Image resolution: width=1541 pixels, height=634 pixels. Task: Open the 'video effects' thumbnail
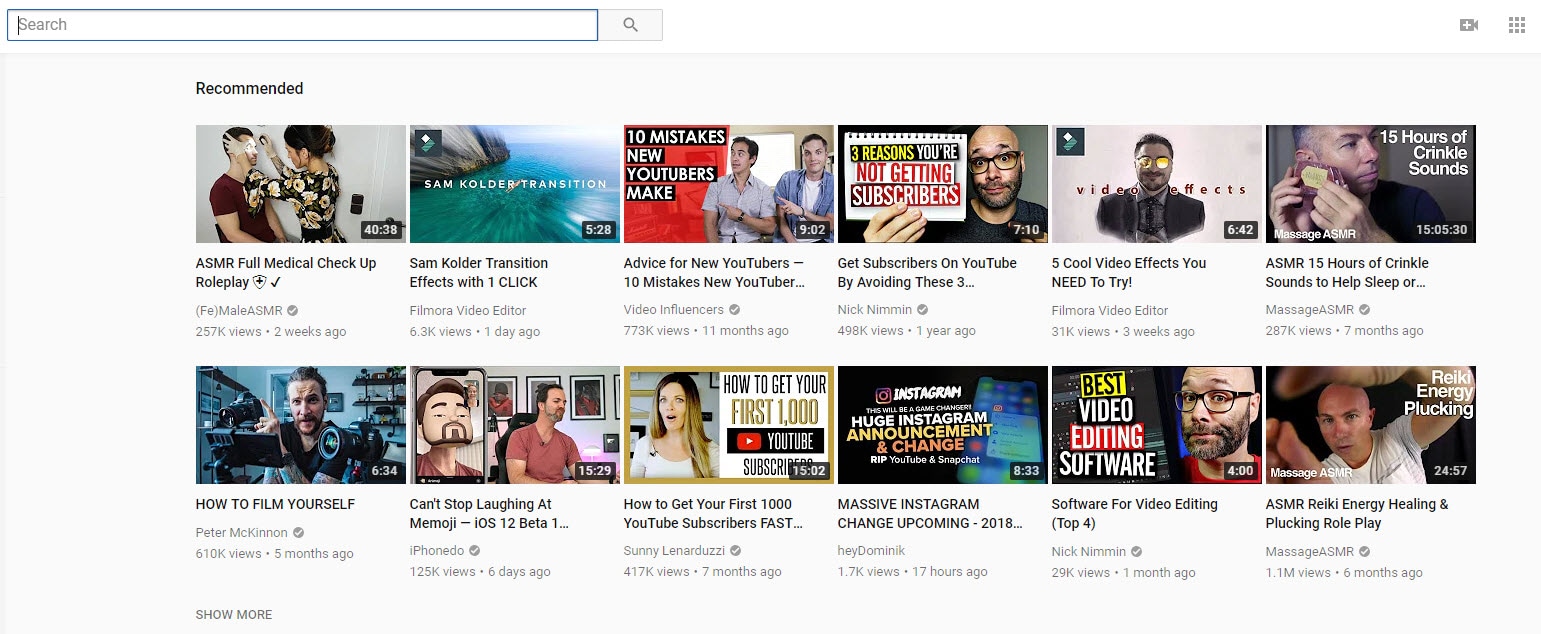point(1157,184)
